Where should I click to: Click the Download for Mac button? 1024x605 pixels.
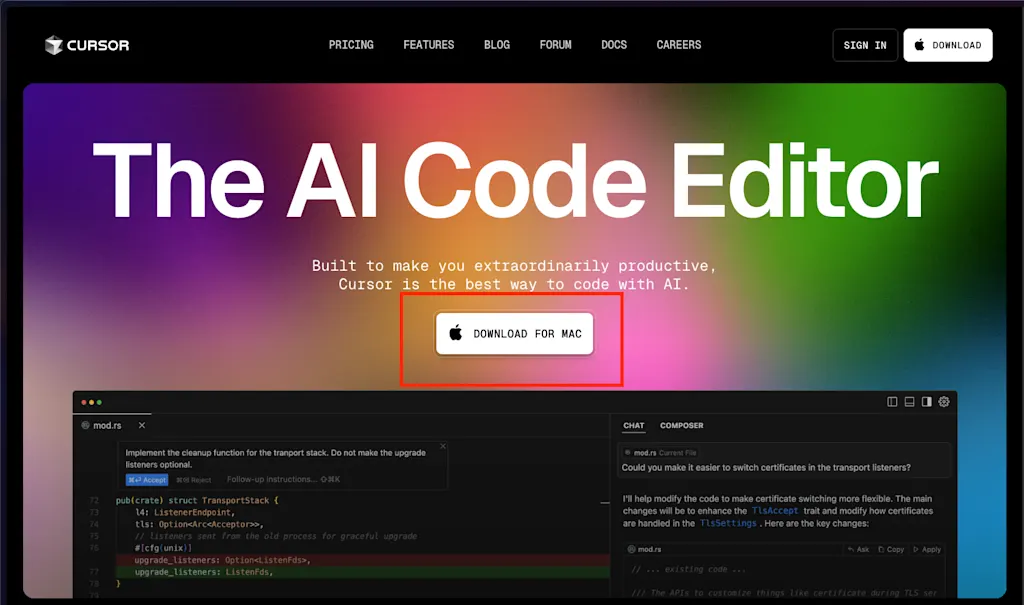[x=515, y=334]
